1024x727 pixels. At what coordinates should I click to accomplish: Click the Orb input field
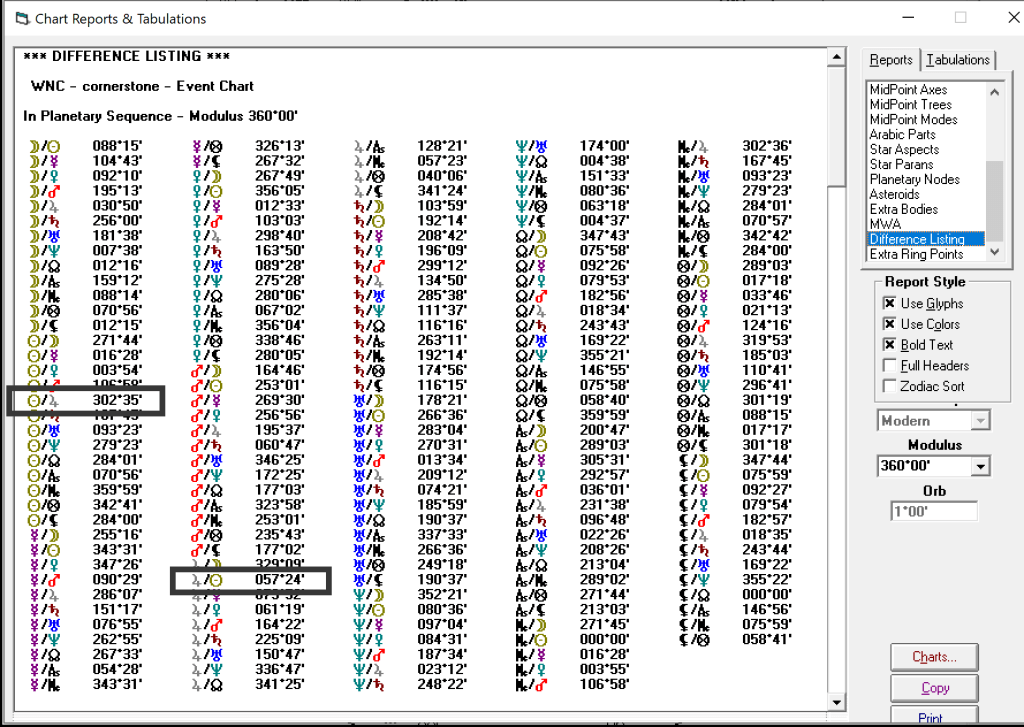934,511
